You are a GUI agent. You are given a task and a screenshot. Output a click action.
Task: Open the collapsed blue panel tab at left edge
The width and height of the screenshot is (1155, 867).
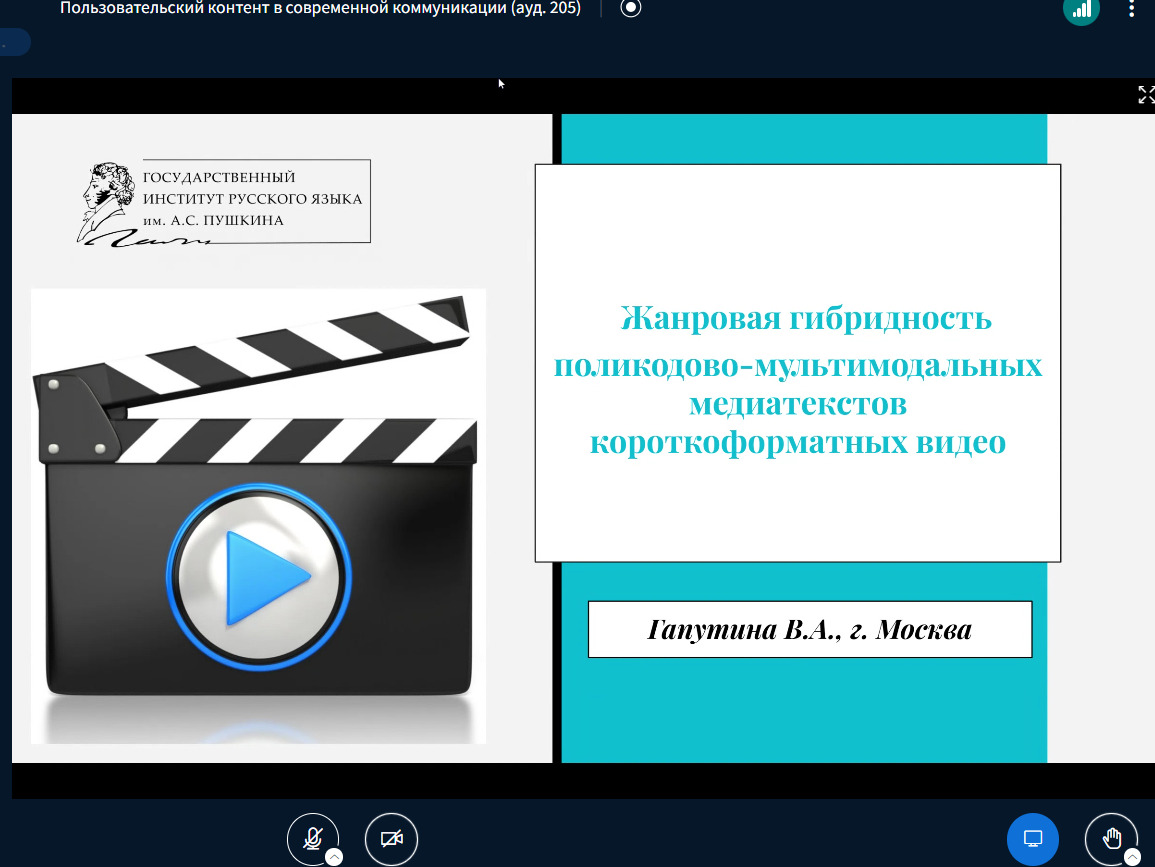coord(15,42)
